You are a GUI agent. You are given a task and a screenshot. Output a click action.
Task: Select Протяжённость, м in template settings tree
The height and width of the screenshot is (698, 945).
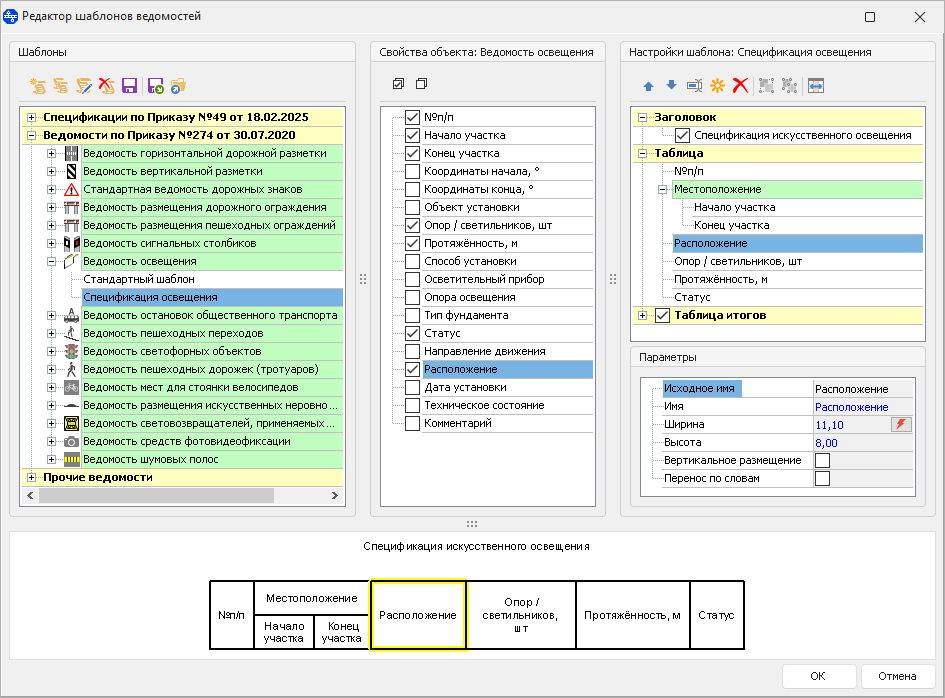pos(720,279)
